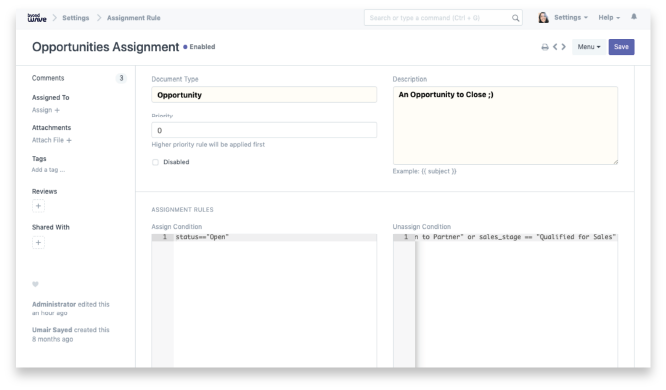Navigate to Assignment Rule breadcrumb
This screenshot has height=390, width=666.
point(134,18)
